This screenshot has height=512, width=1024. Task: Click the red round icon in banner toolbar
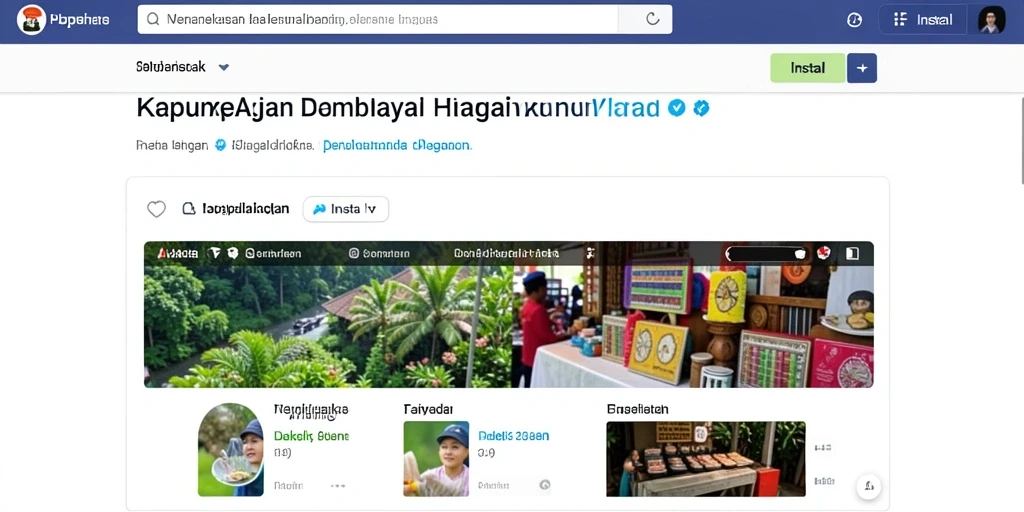point(824,253)
